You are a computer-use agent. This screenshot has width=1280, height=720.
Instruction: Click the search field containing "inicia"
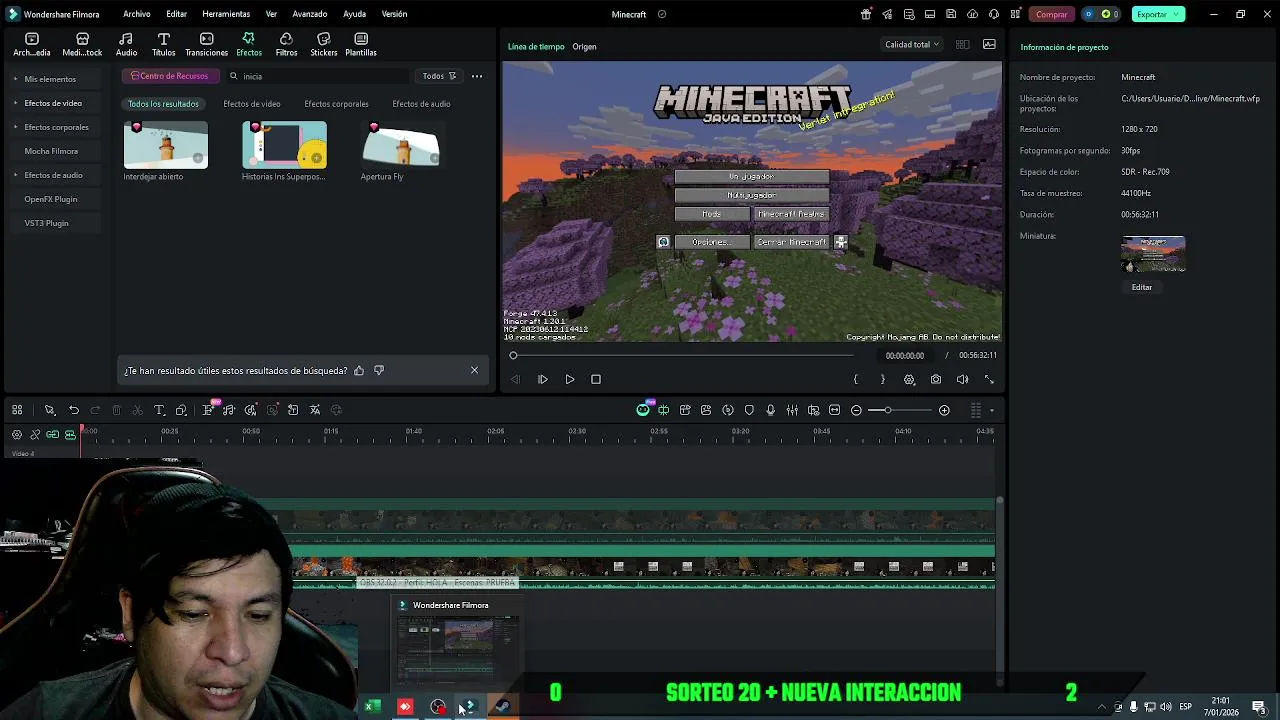pyautogui.click(x=319, y=76)
